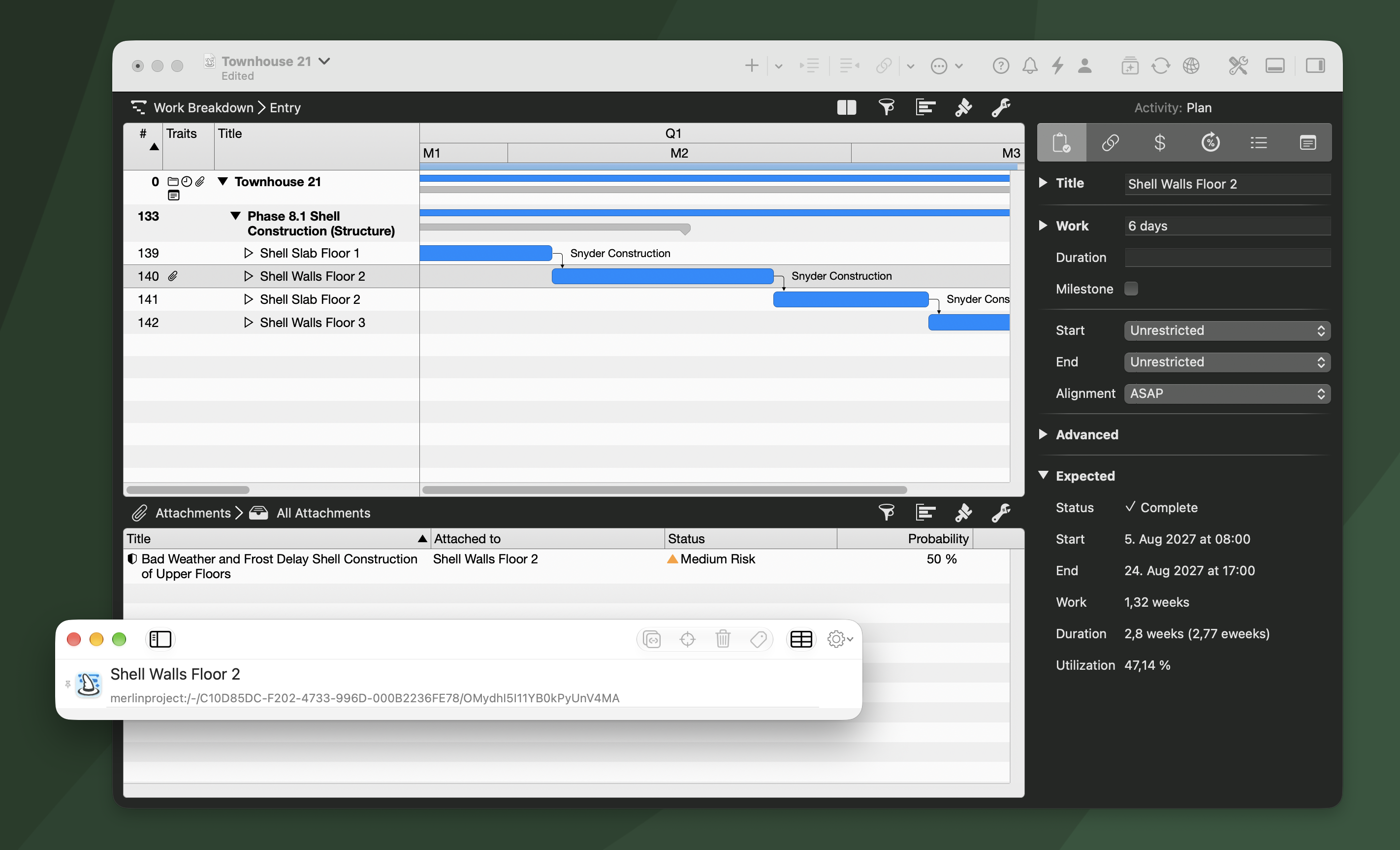Open the link chain inspector tab
1400x850 pixels.
1110,143
